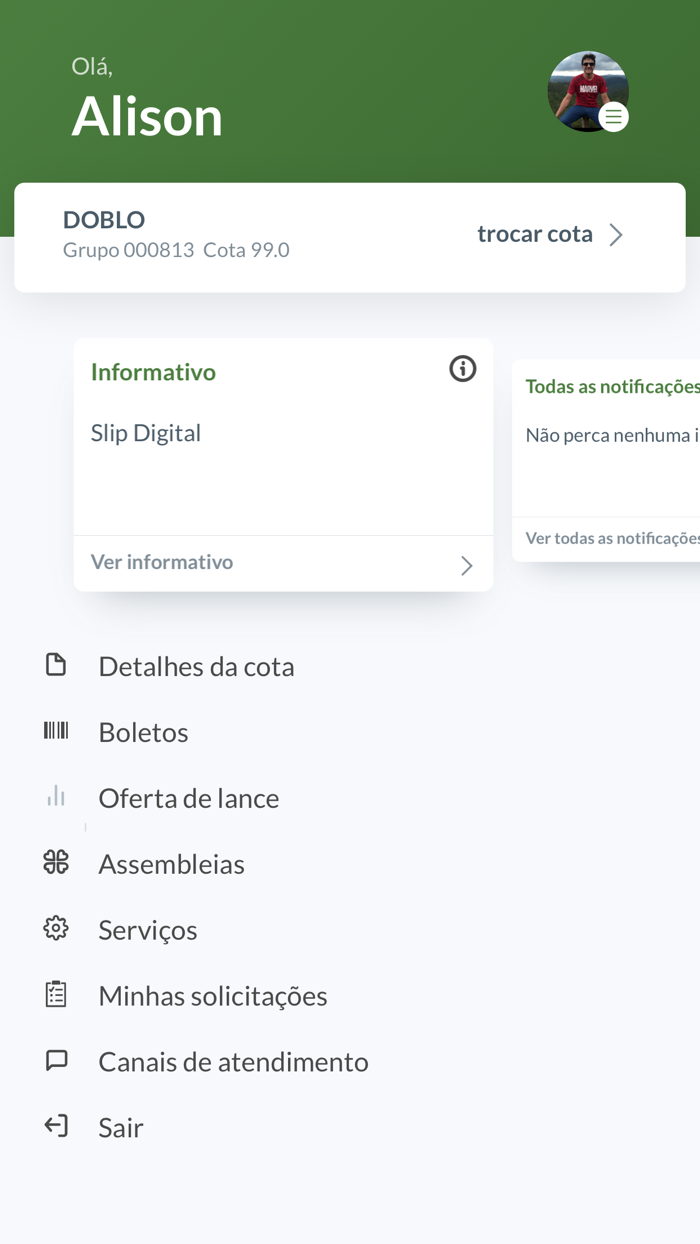The height and width of the screenshot is (1244, 700).
Task: Select the gear icon beside Serviços
Action: click(x=57, y=928)
